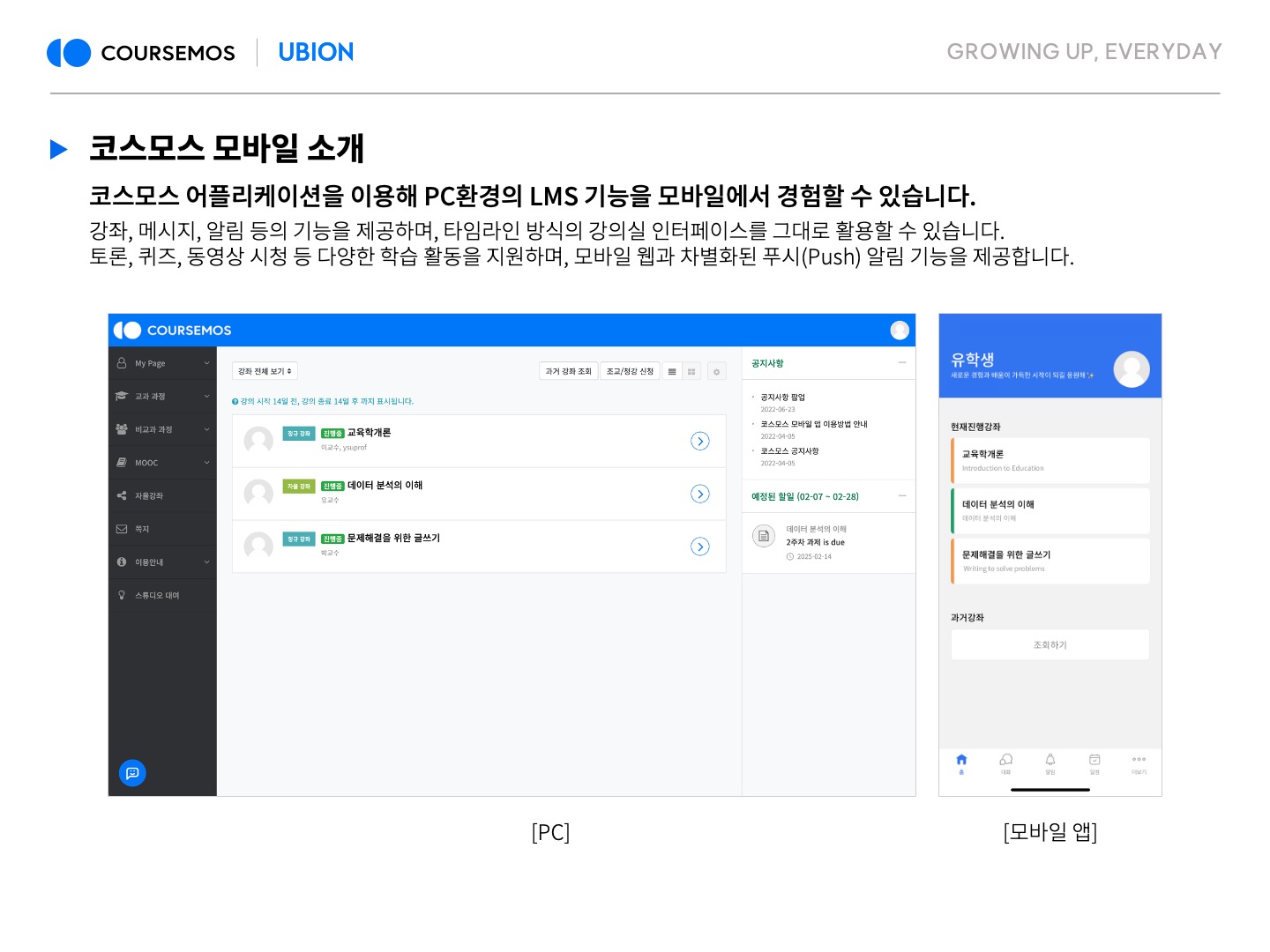Collapse the 공지사항 panel
The height and width of the screenshot is (952, 1270).
pos(901,363)
